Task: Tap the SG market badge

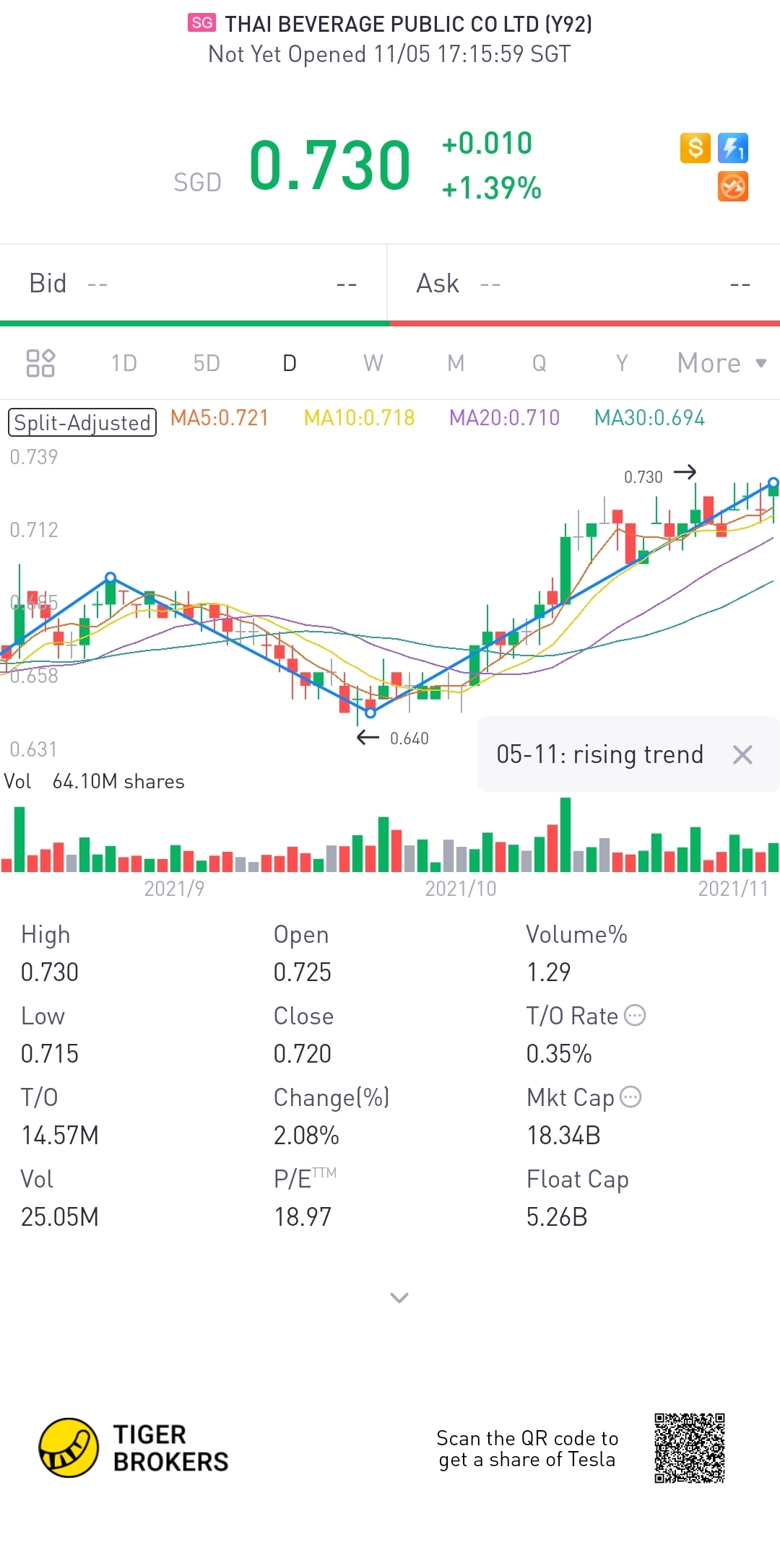Action: pyautogui.click(x=202, y=23)
